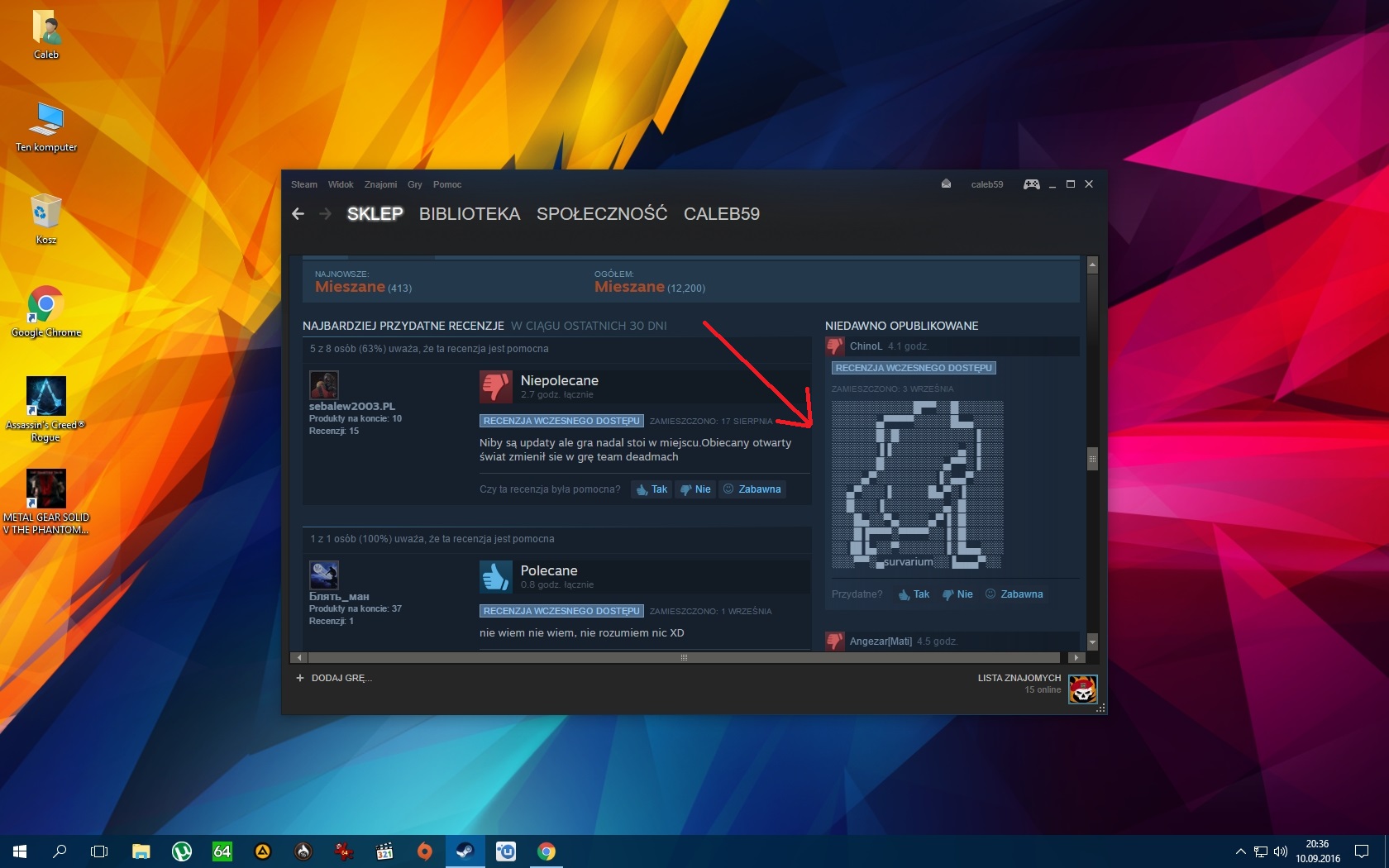Open Блять_ман username link

click(x=339, y=597)
